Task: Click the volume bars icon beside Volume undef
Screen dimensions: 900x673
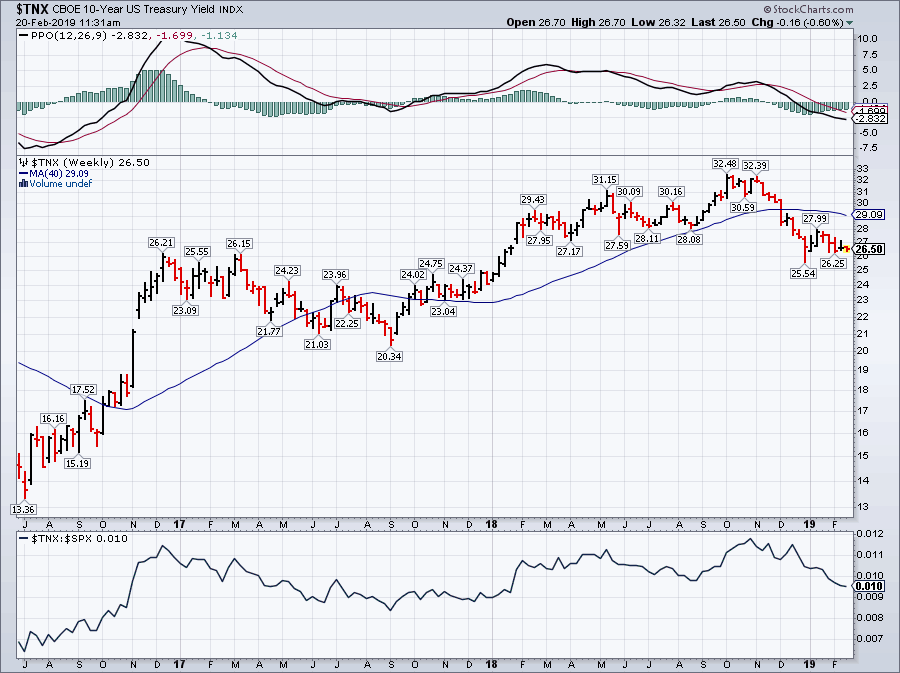Action: 24,183
